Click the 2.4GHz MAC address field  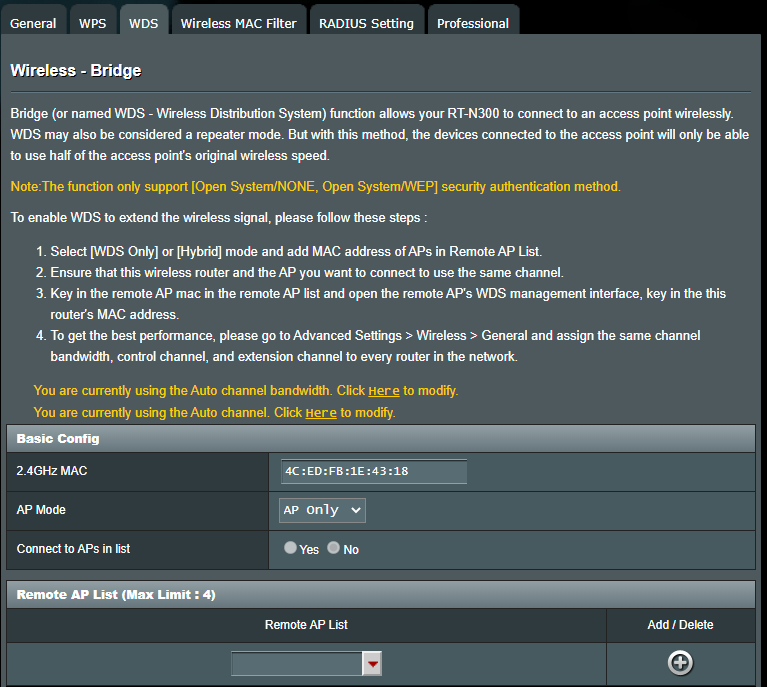click(x=374, y=471)
